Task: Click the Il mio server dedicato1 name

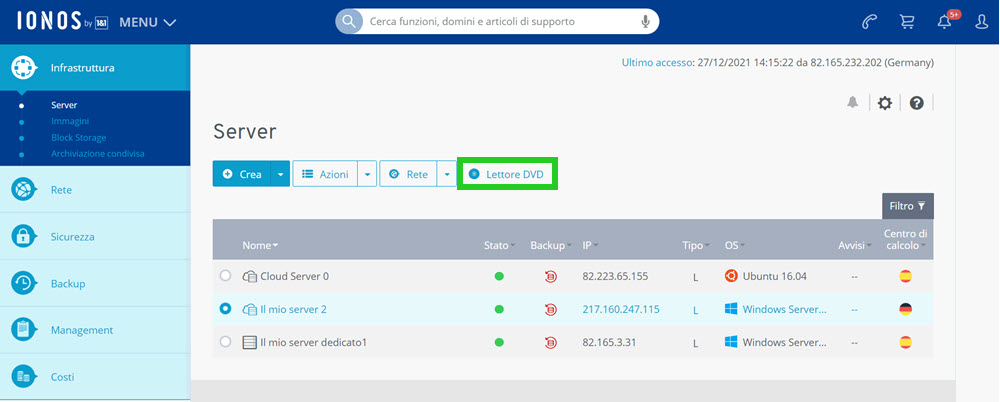Action: (314, 342)
